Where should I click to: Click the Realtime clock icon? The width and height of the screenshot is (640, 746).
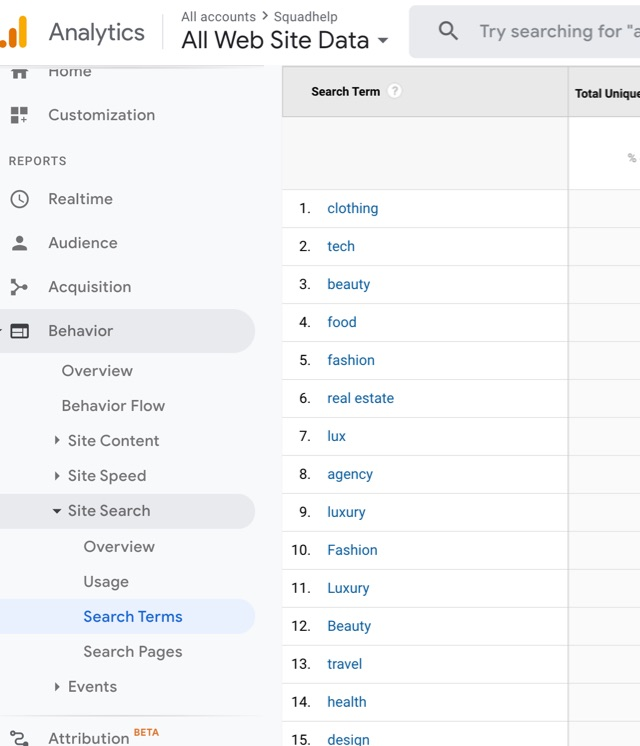19,199
